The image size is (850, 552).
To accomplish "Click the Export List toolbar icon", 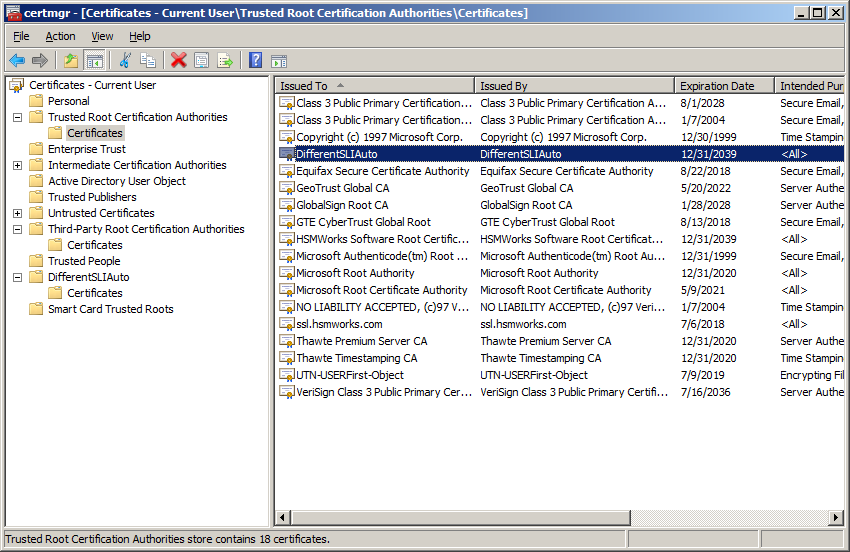I will (224, 60).
